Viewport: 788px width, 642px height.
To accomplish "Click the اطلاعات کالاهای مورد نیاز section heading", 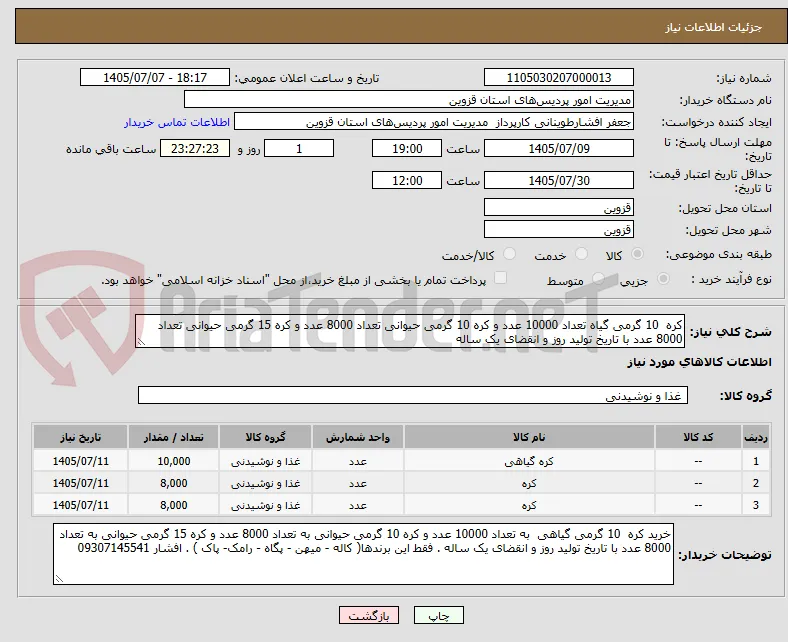I will point(699,362).
